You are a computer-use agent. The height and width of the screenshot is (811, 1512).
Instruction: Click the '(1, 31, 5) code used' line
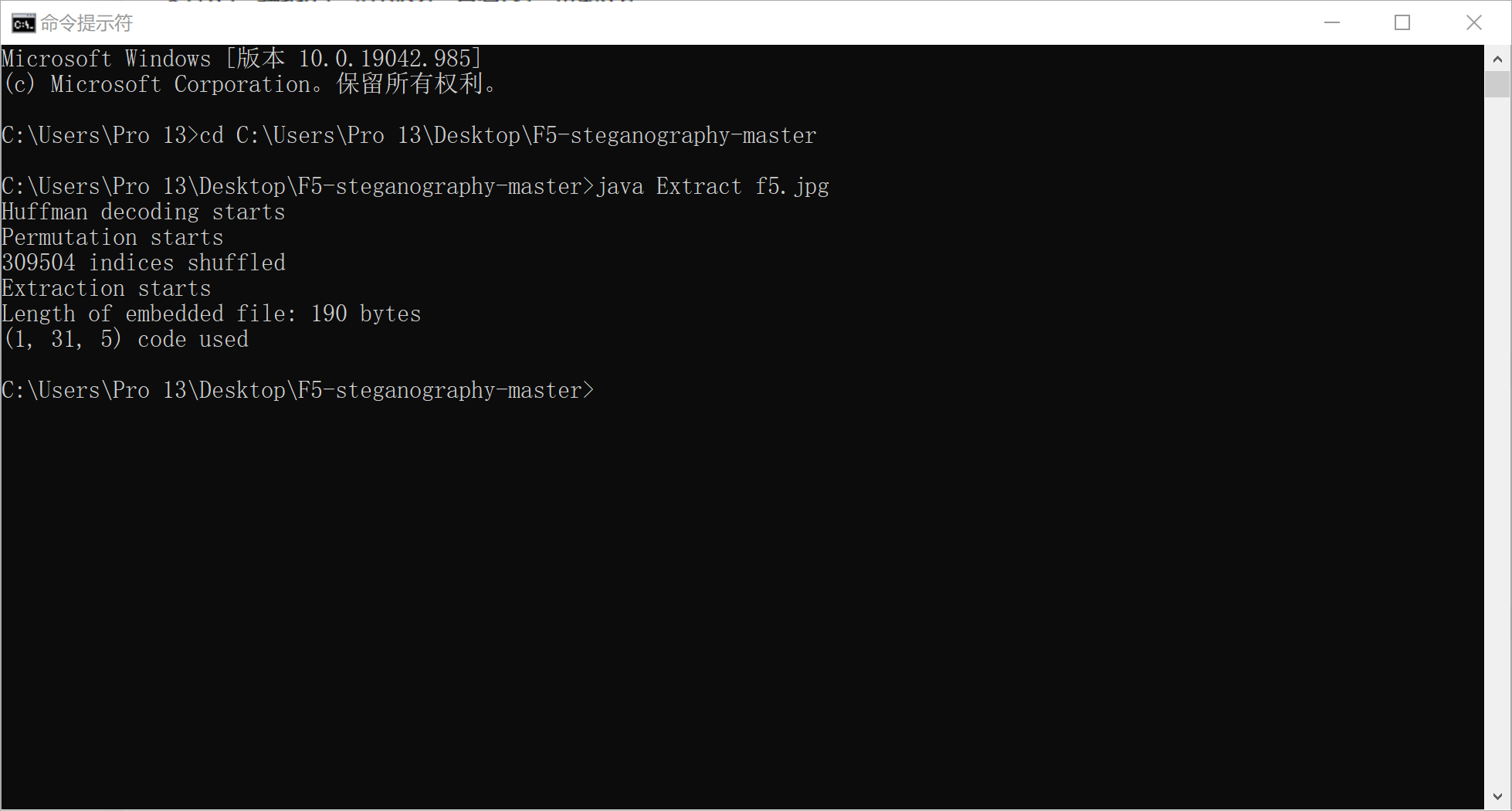[126, 339]
